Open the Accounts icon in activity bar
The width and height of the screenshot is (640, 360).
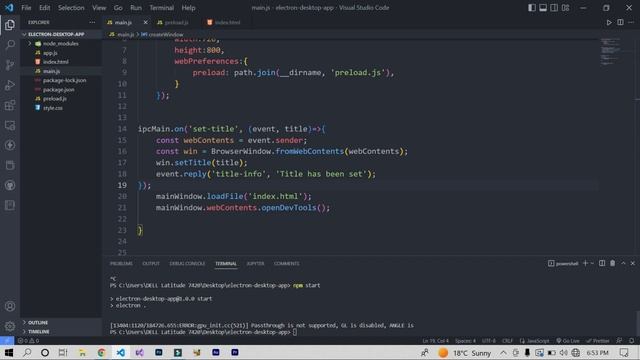click(10, 306)
